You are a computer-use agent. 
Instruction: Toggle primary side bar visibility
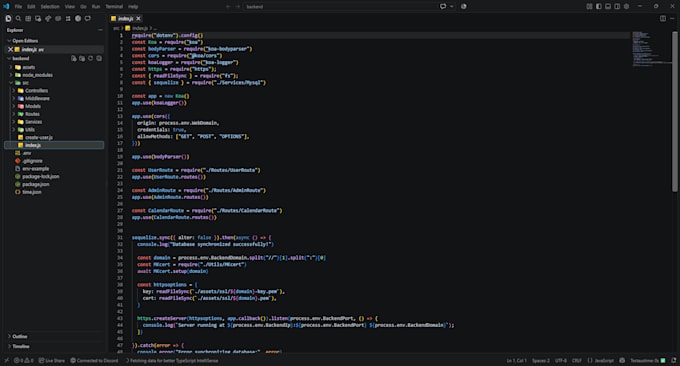coord(598,7)
